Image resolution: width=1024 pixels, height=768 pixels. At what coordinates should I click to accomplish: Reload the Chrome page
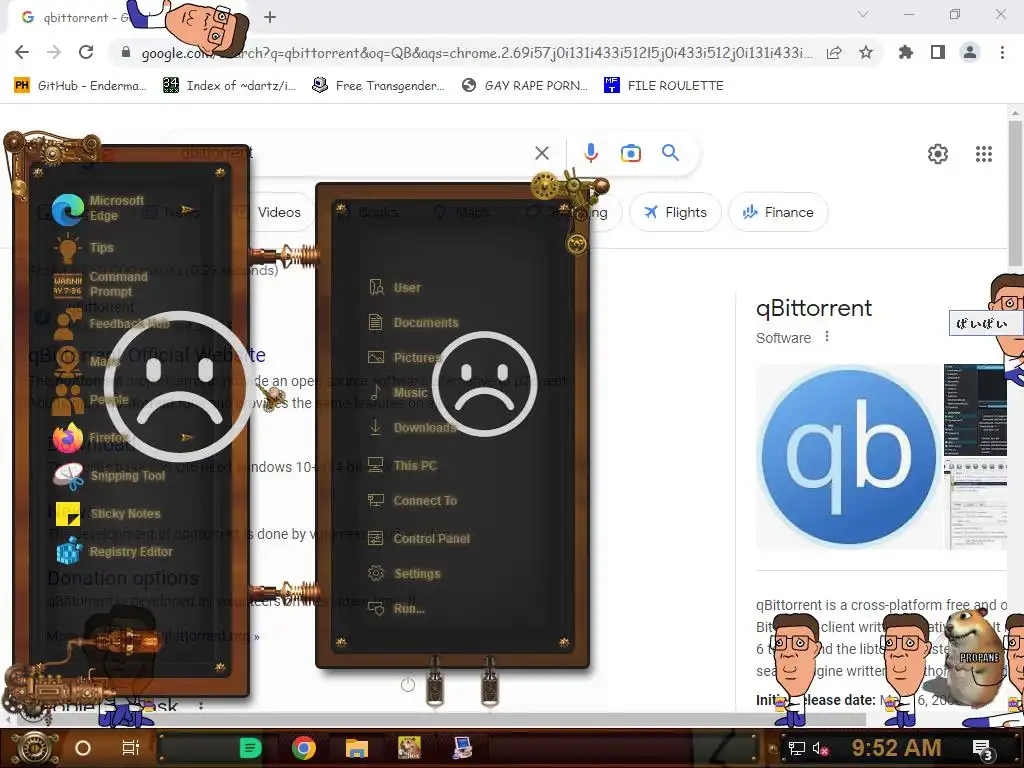86,52
